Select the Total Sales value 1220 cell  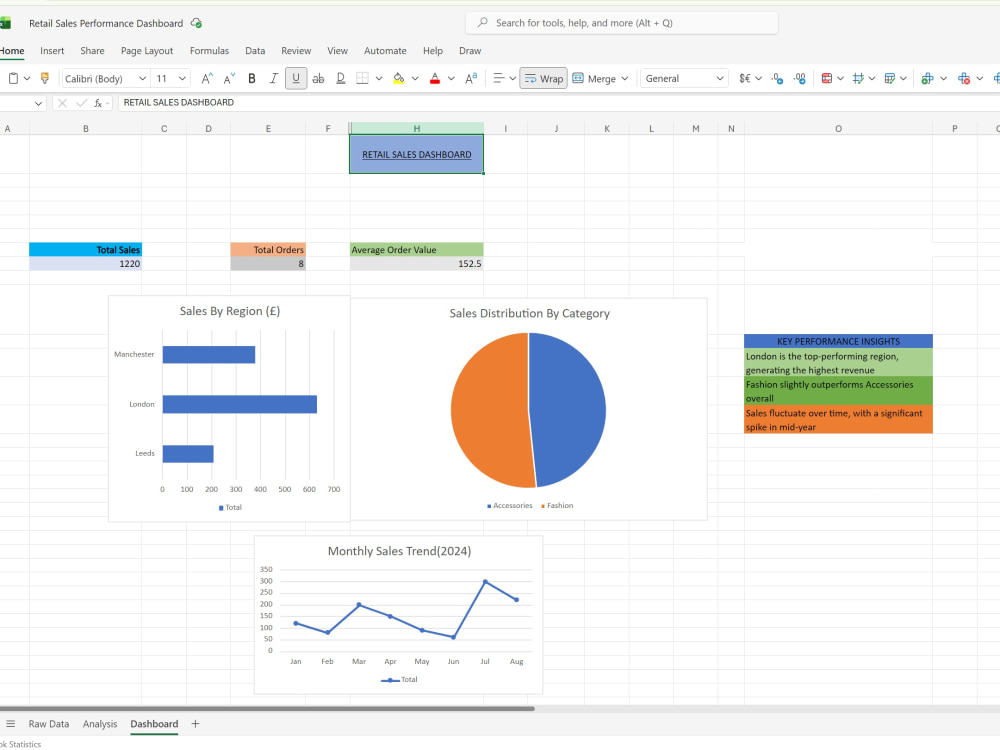85,263
